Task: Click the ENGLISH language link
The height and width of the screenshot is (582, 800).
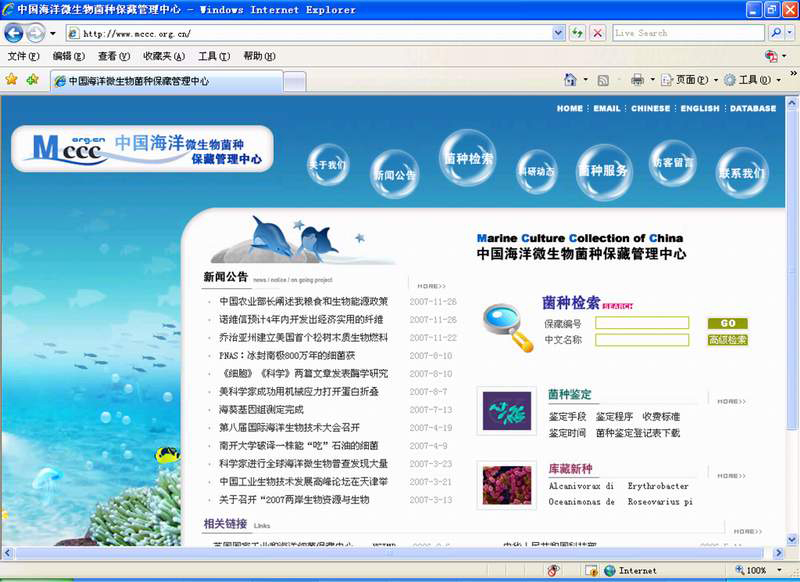Action: [x=699, y=109]
